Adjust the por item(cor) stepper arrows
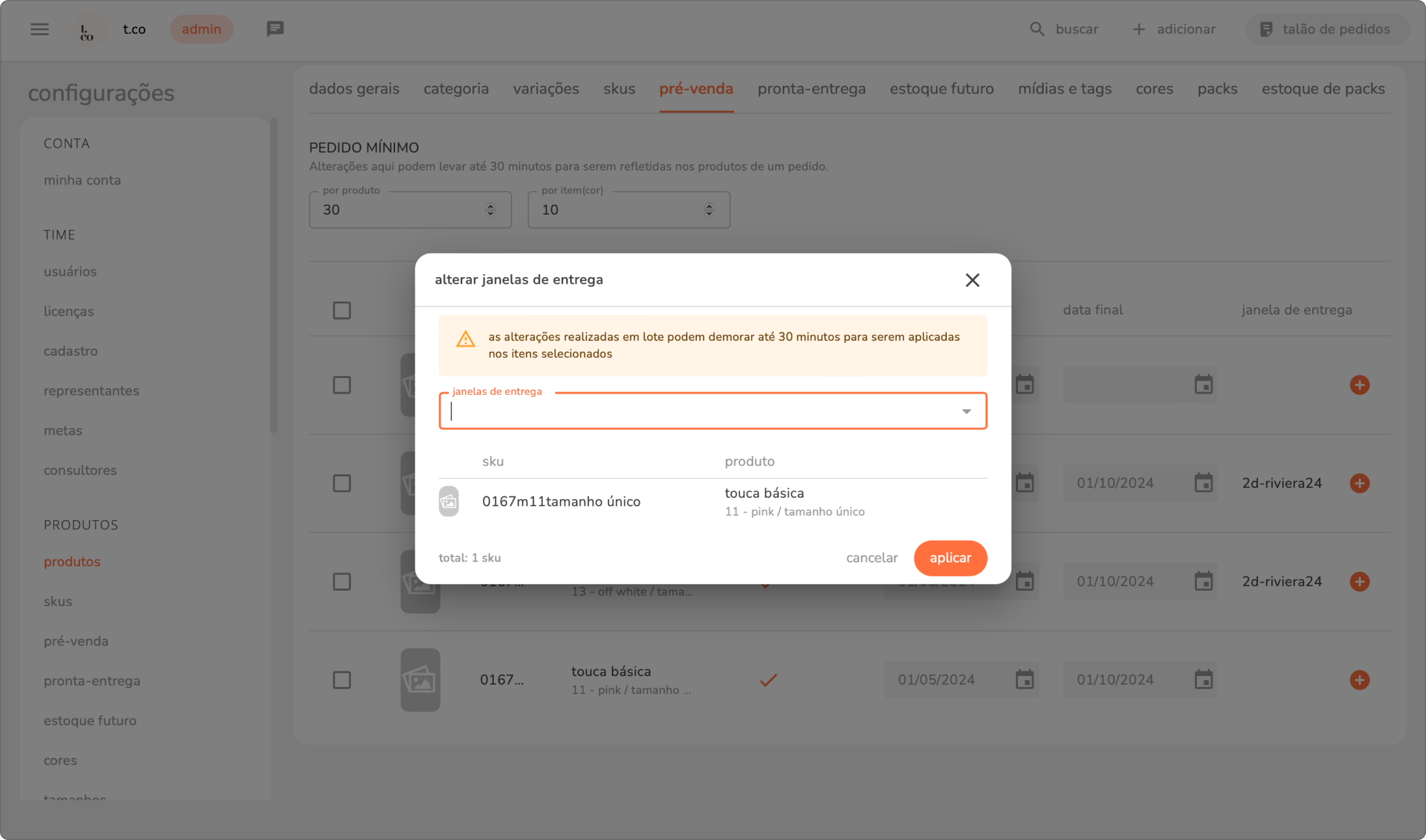Image resolution: width=1426 pixels, height=840 pixels. [x=709, y=210]
